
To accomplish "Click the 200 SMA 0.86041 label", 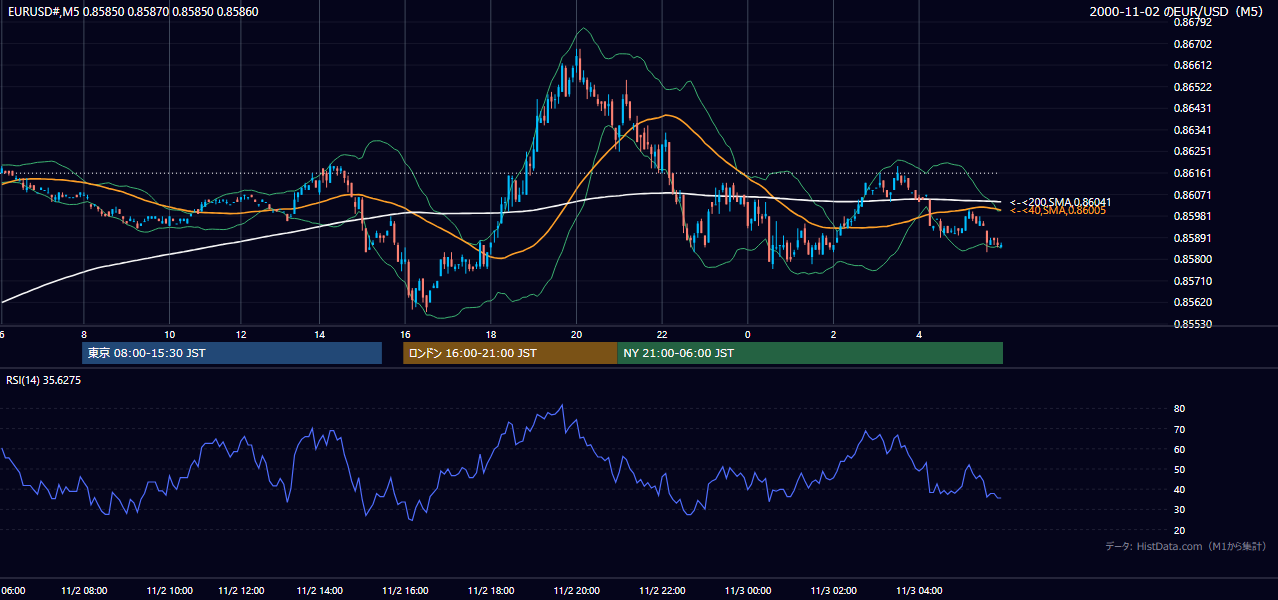I will (1061, 202).
